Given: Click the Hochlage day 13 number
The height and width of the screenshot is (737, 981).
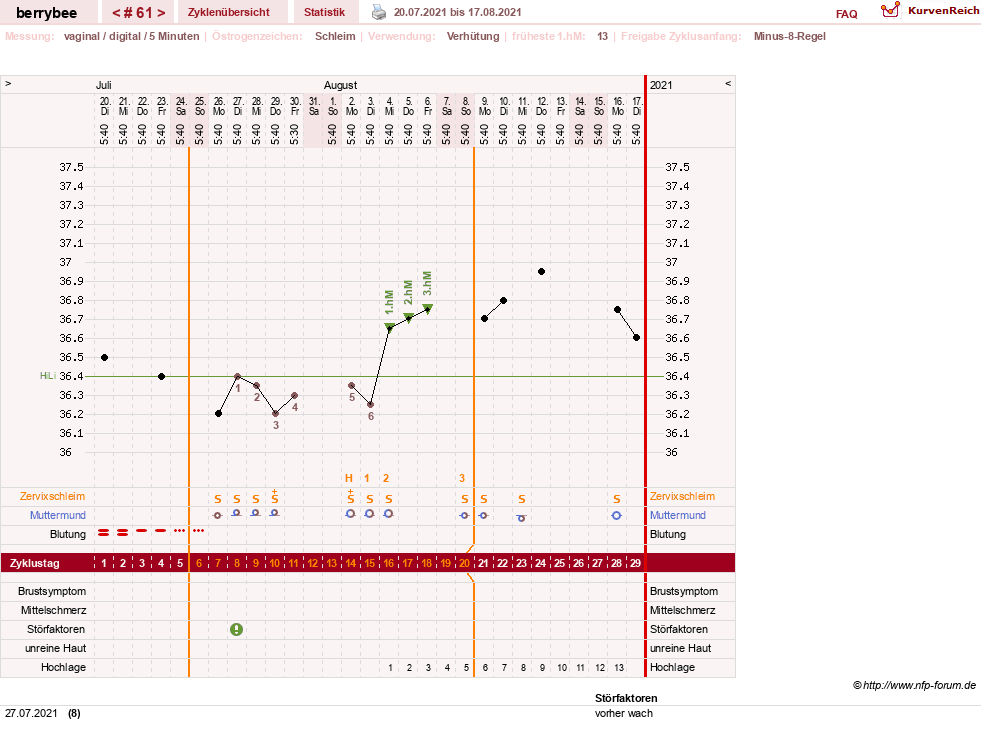Looking at the screenshot, I should coord(619,668).
